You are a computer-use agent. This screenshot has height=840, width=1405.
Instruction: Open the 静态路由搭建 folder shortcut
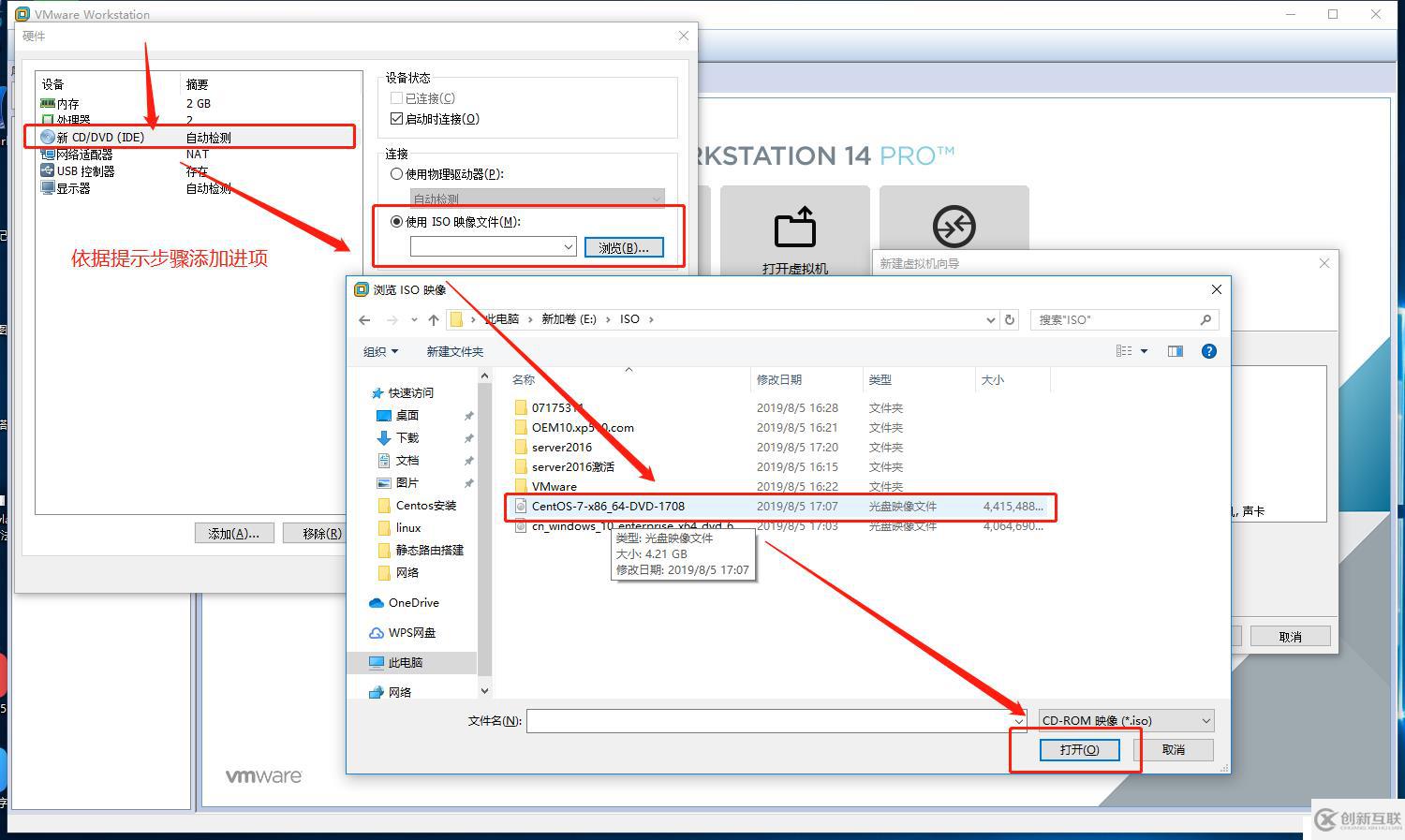(421, 550)
